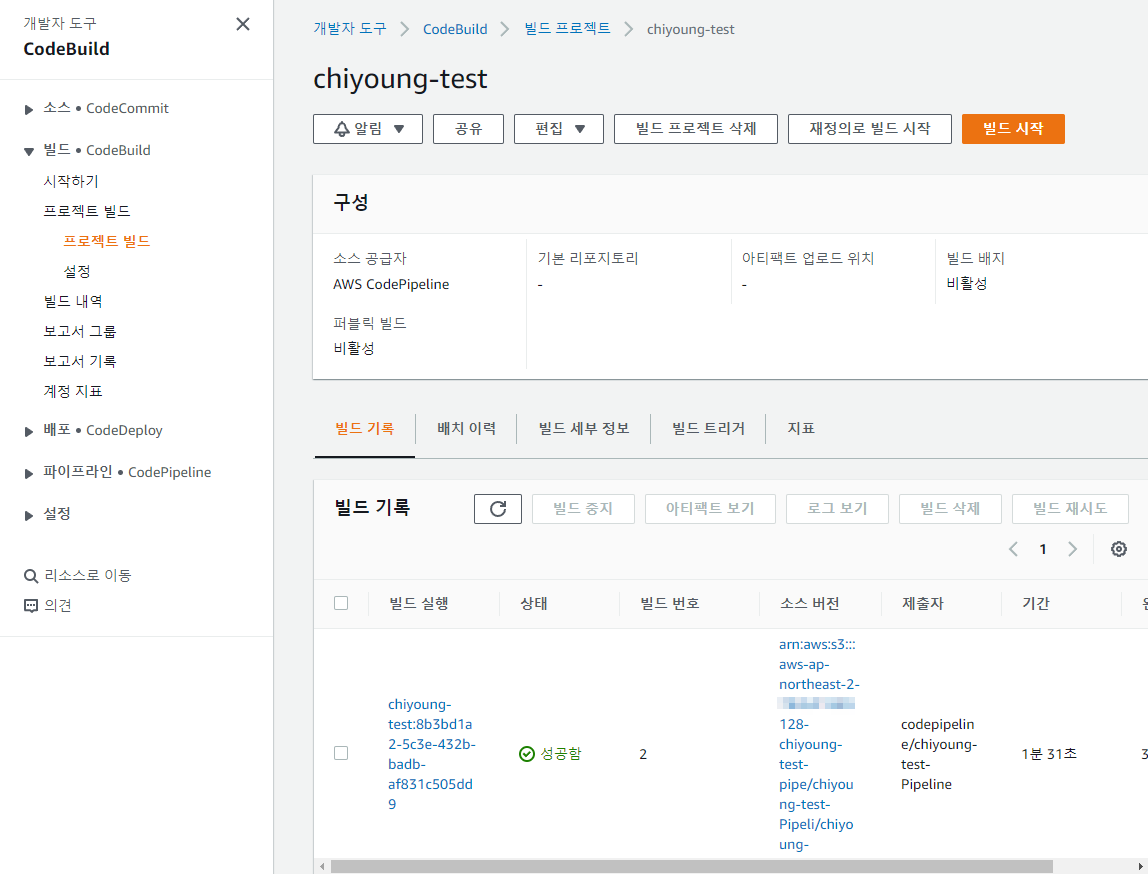
Task: Open CodeBuild breadcrumb link
Action: [455, 29]
